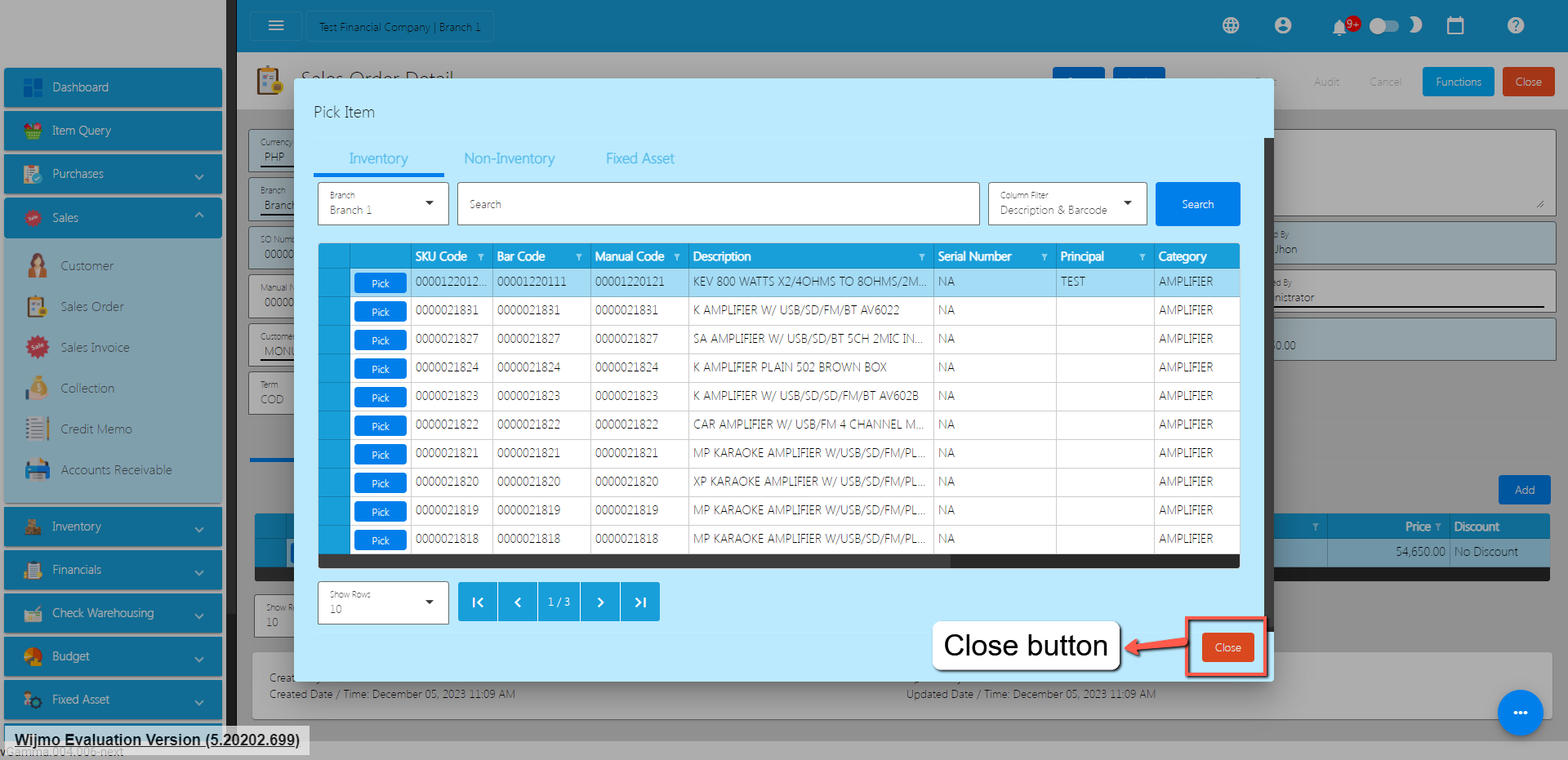Open the floating chat bubble button
1568x760 pixels.
[x=1520, y=713]
